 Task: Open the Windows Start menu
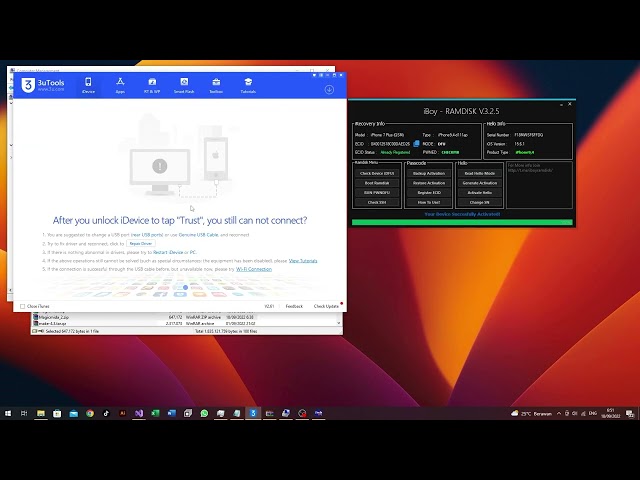tap(10, 413)
